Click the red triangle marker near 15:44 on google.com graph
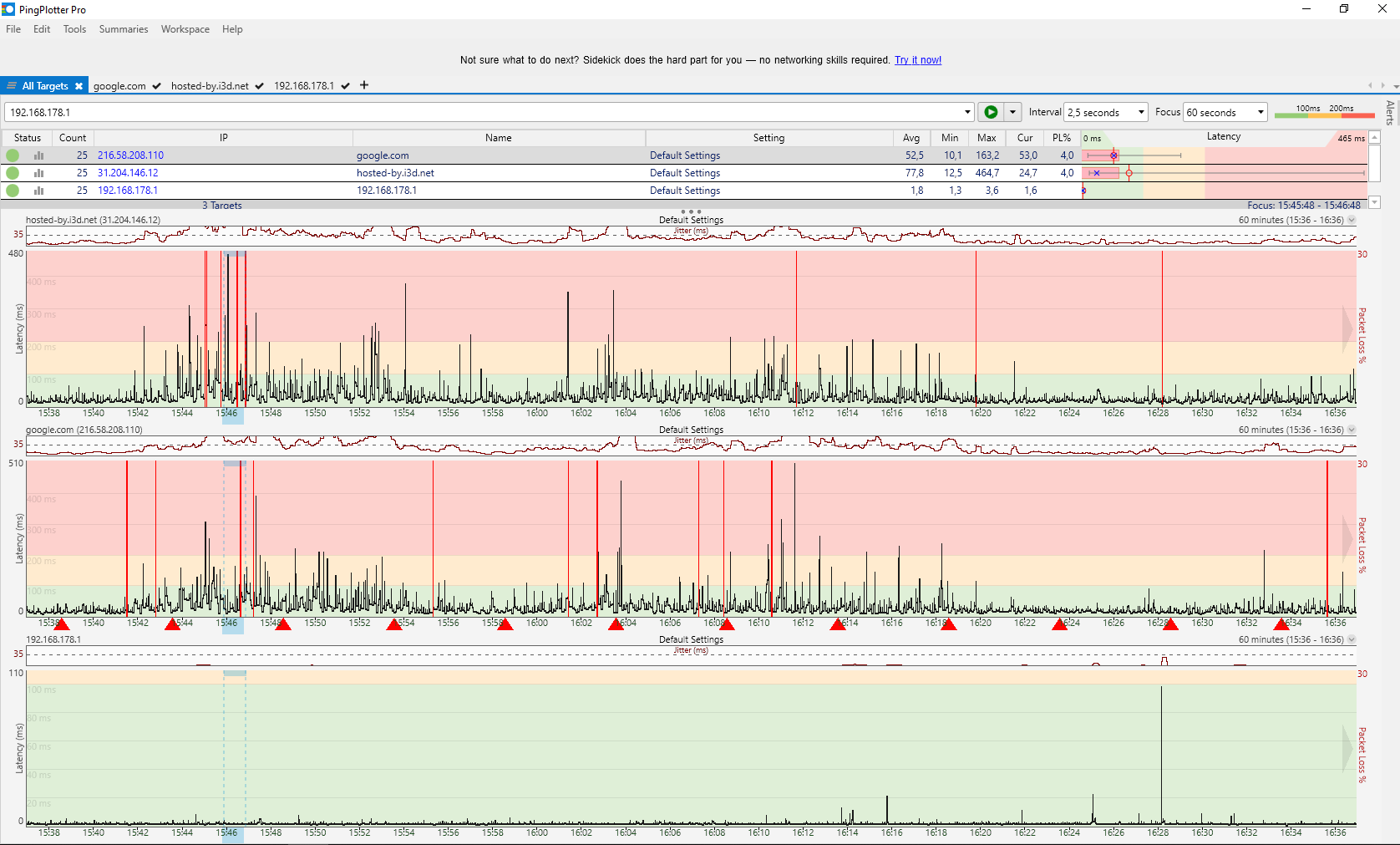The width and height of the screenshot is (1400, 845). 172,624
